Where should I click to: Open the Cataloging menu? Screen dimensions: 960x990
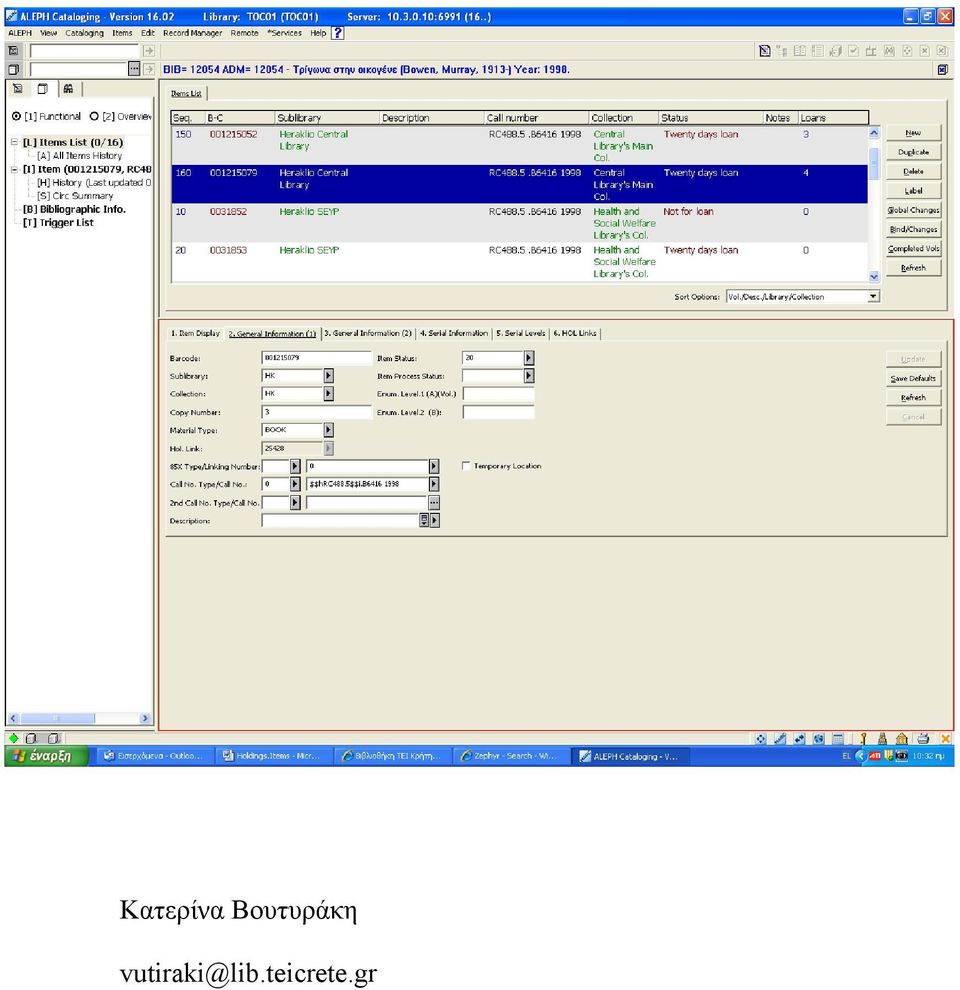[85, 33]
